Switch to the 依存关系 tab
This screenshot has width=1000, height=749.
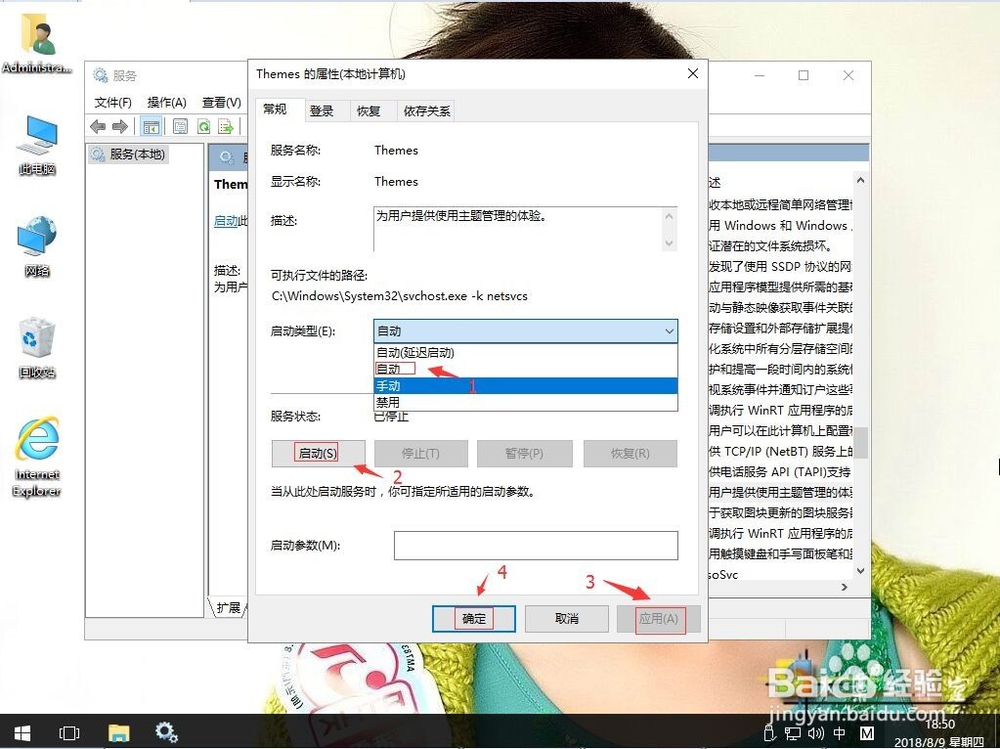pos(427,111)
